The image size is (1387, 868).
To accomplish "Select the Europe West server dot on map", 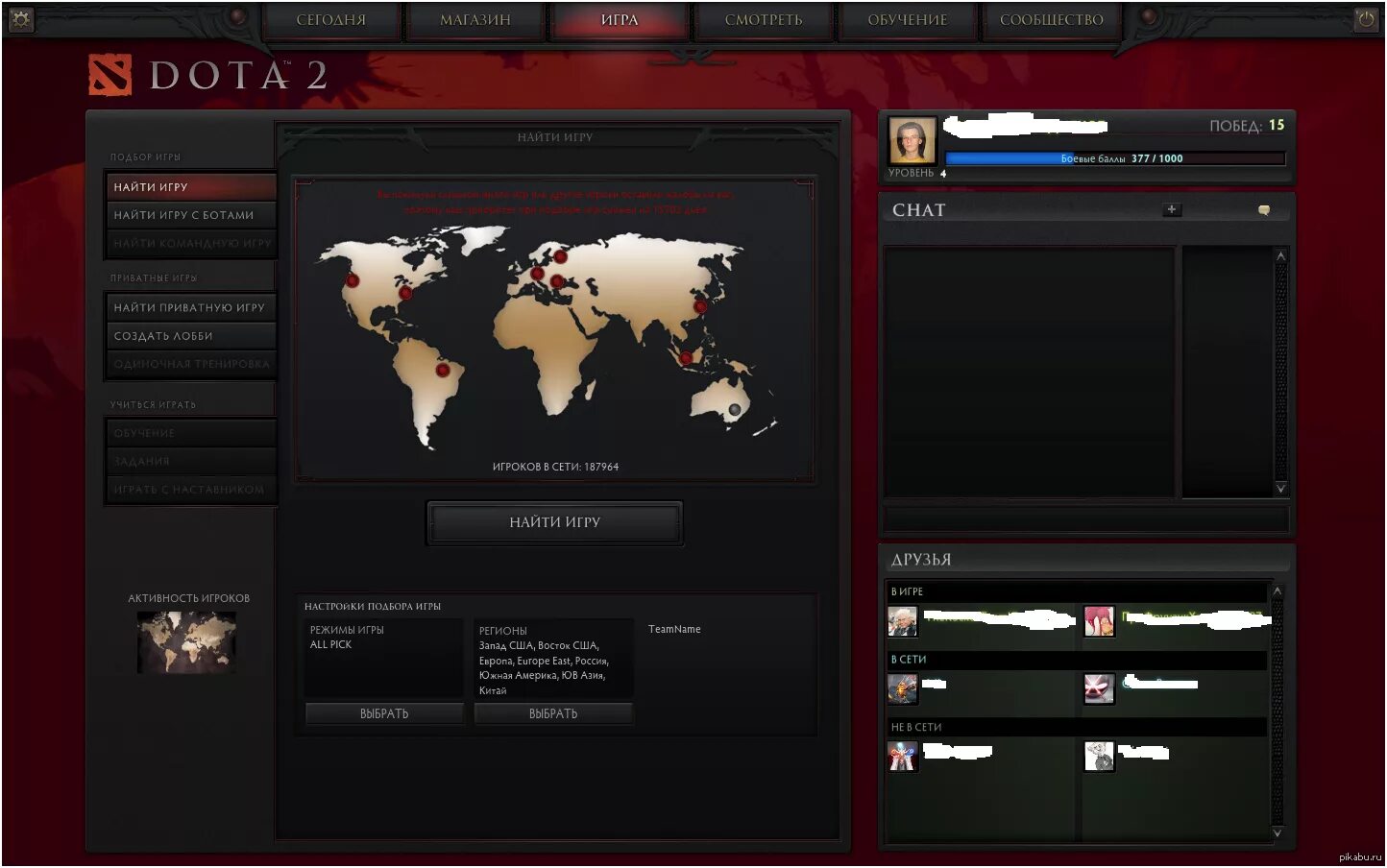I will click(x=537, y=274).
